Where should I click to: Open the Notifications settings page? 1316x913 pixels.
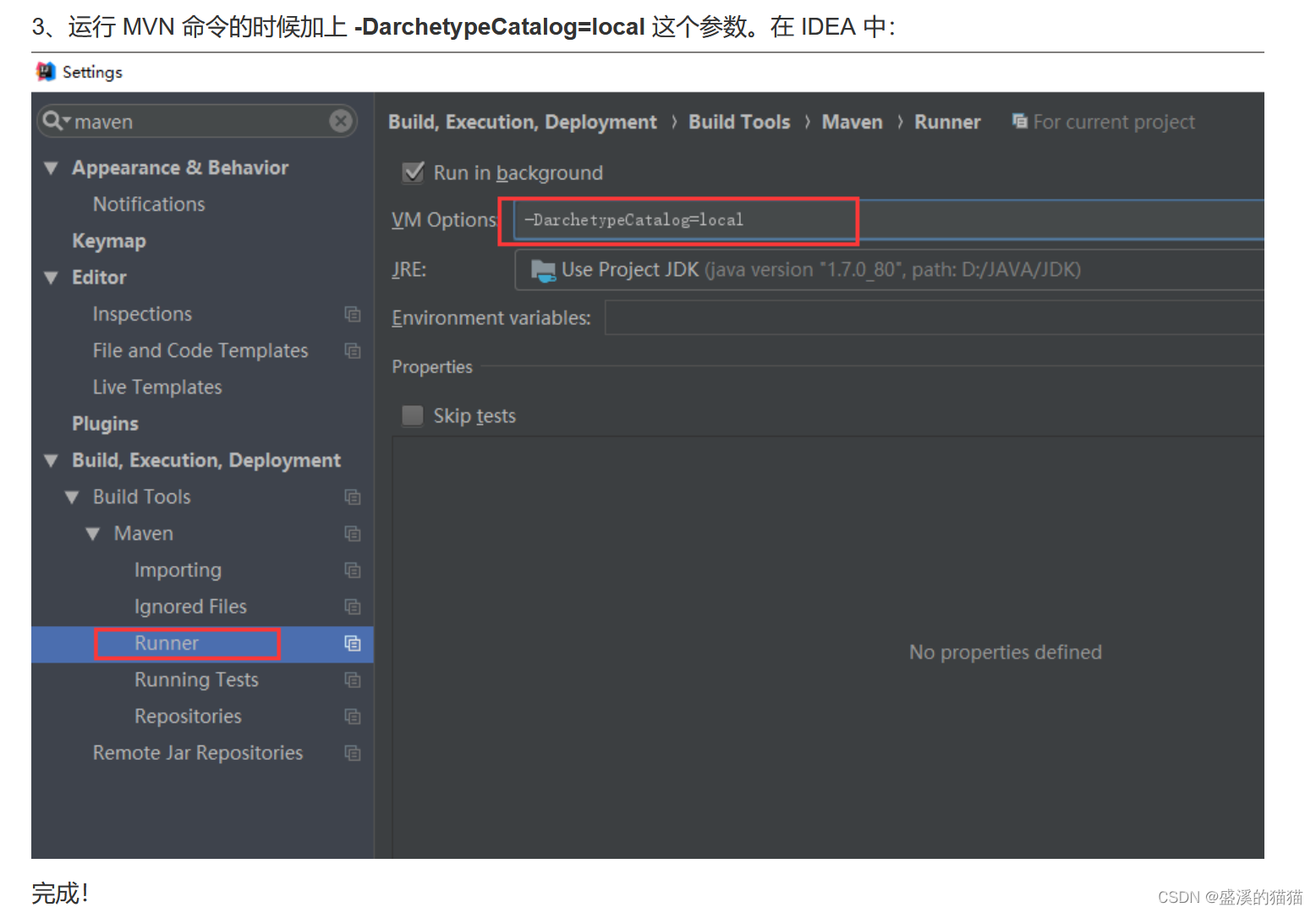149,204
